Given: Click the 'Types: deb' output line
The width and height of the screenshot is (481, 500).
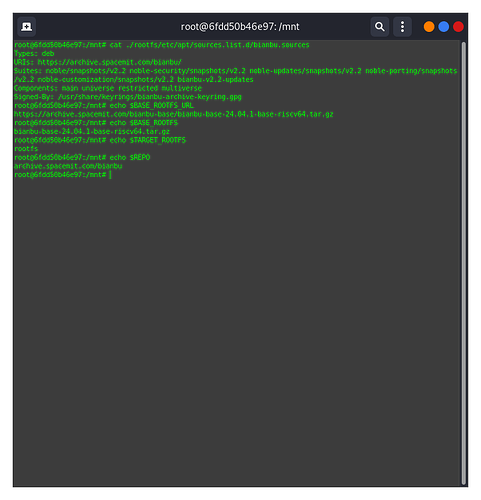Looking at the screenshot, I should (34, 53).
